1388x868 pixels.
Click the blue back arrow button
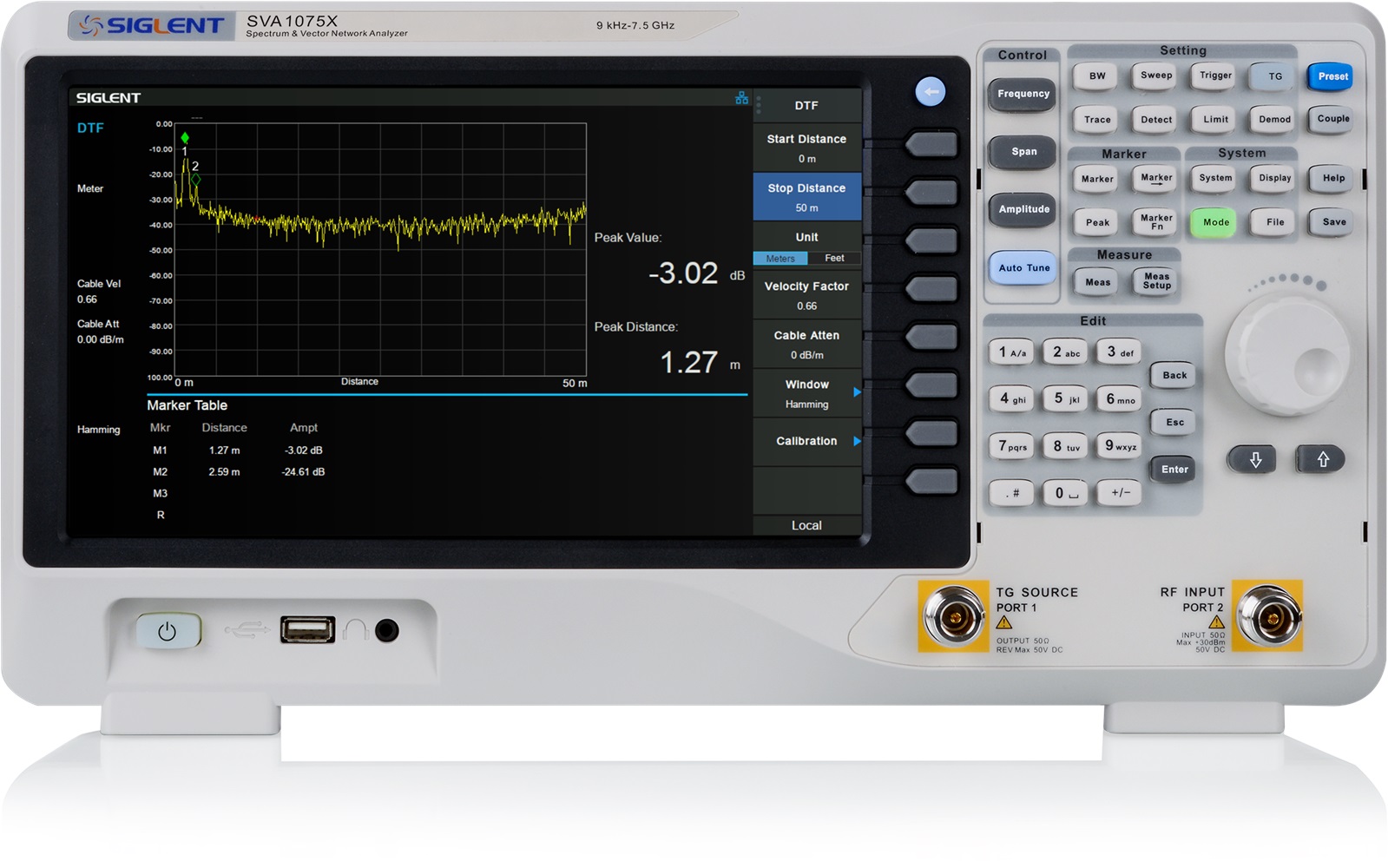pos(930,92)
